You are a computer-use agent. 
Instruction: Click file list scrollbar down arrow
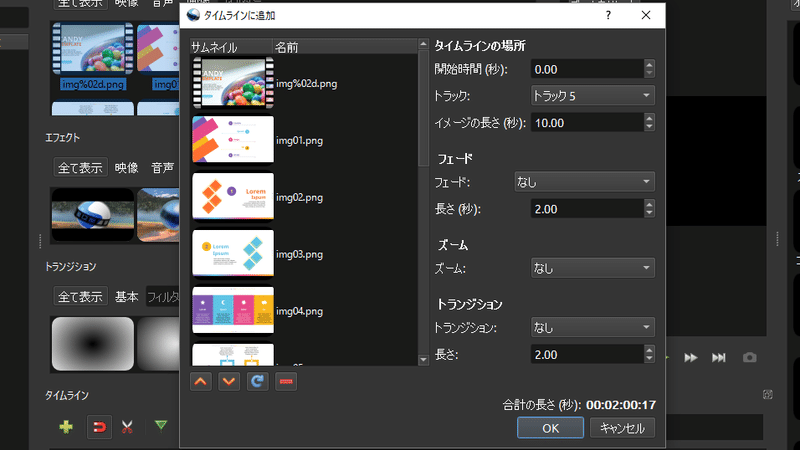point(423,360)
